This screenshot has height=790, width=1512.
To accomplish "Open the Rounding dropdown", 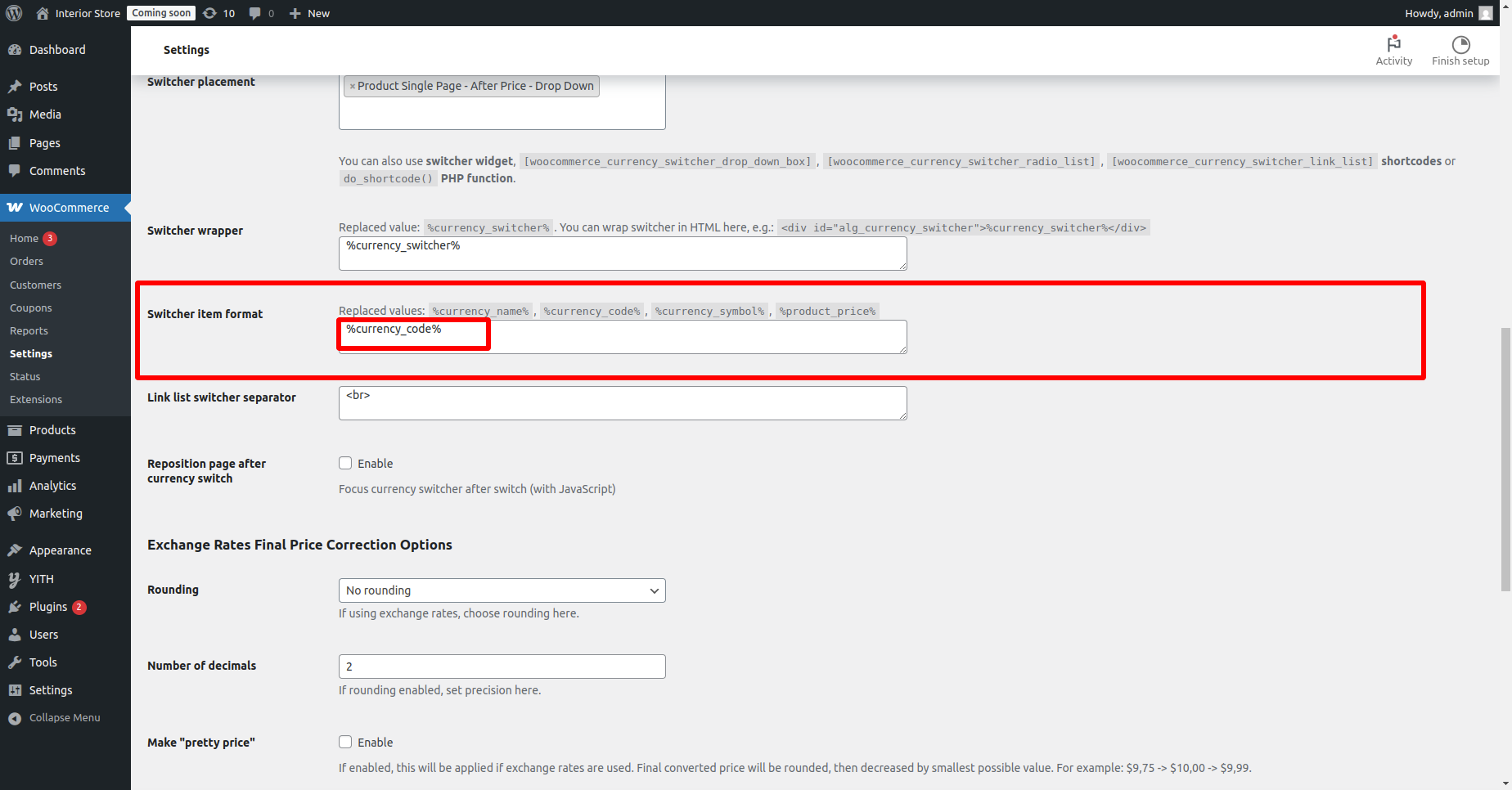I will pyautogui.click(x=502, y=590).
